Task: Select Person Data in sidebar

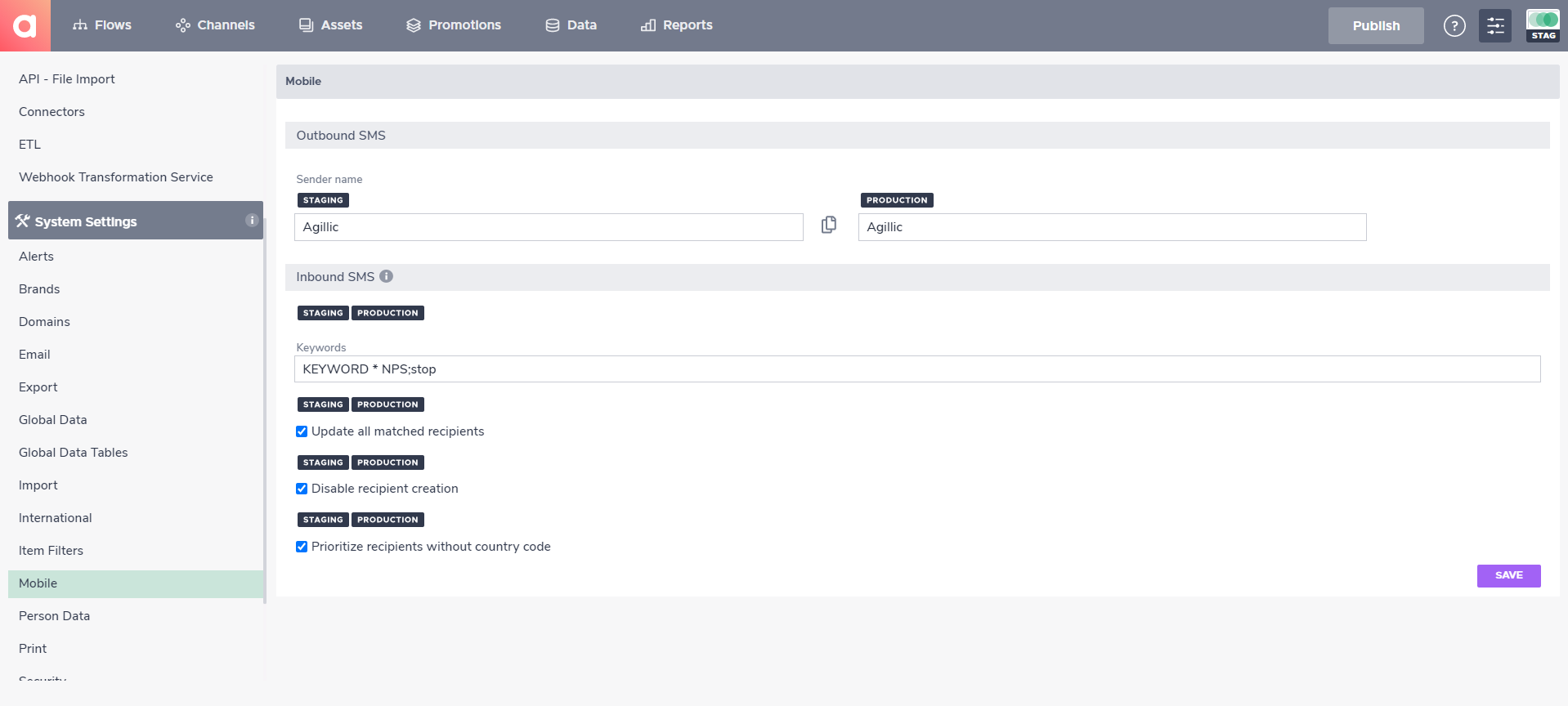Action: tap(55, 616)
